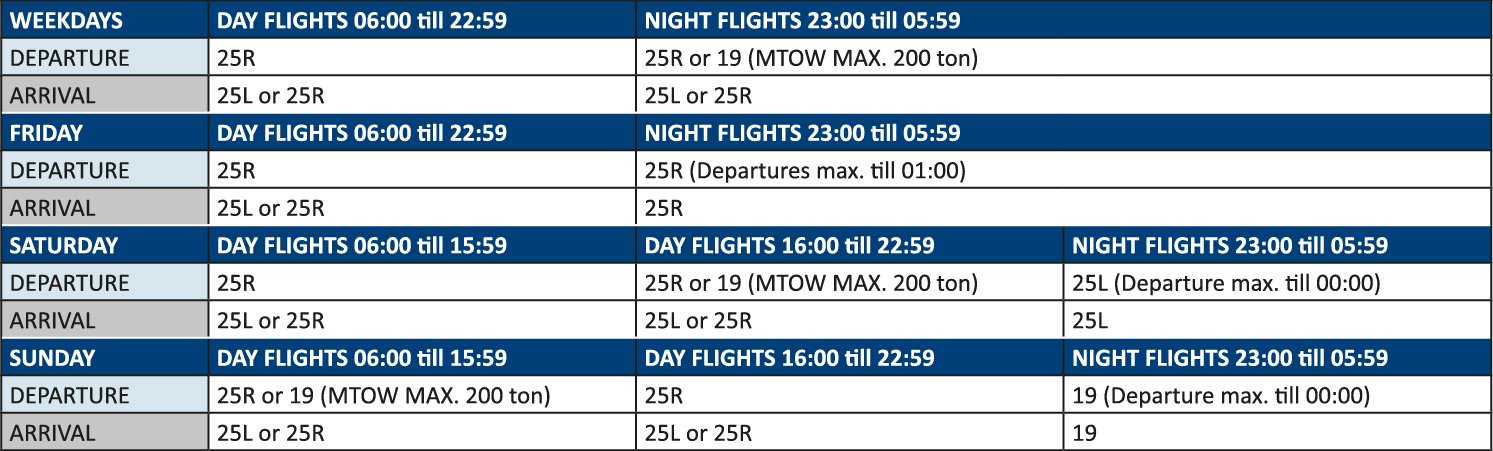Select Weekdays night departure 25R or 19 cell

1064,58
